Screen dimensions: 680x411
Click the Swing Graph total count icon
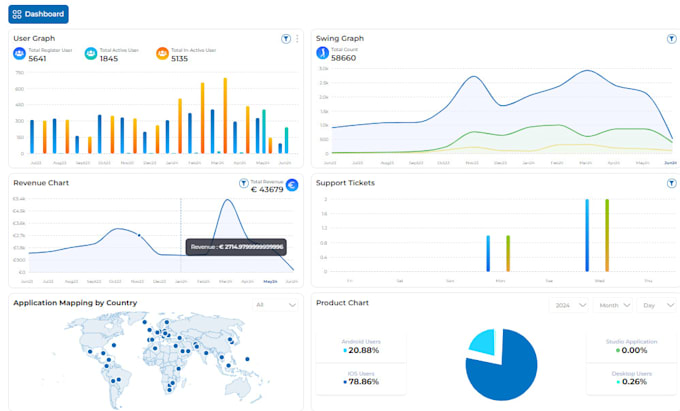click(322, 53)
